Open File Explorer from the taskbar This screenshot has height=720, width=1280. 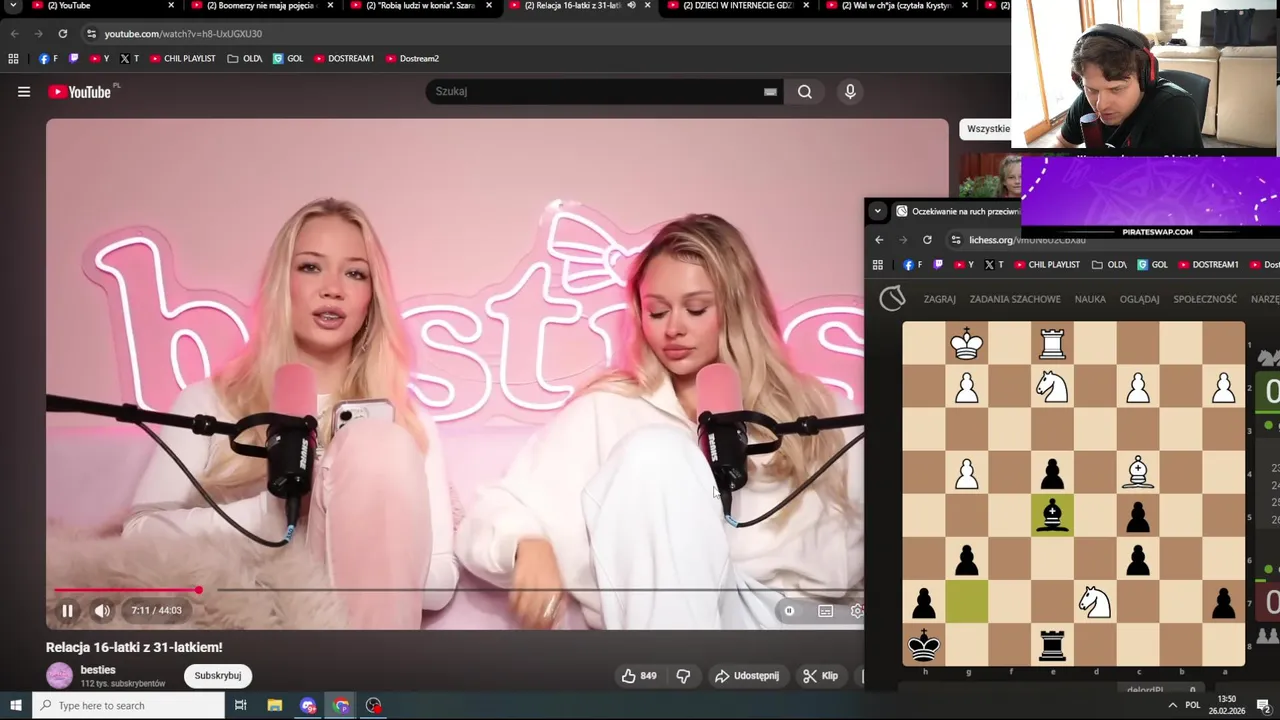coord(275,706)
